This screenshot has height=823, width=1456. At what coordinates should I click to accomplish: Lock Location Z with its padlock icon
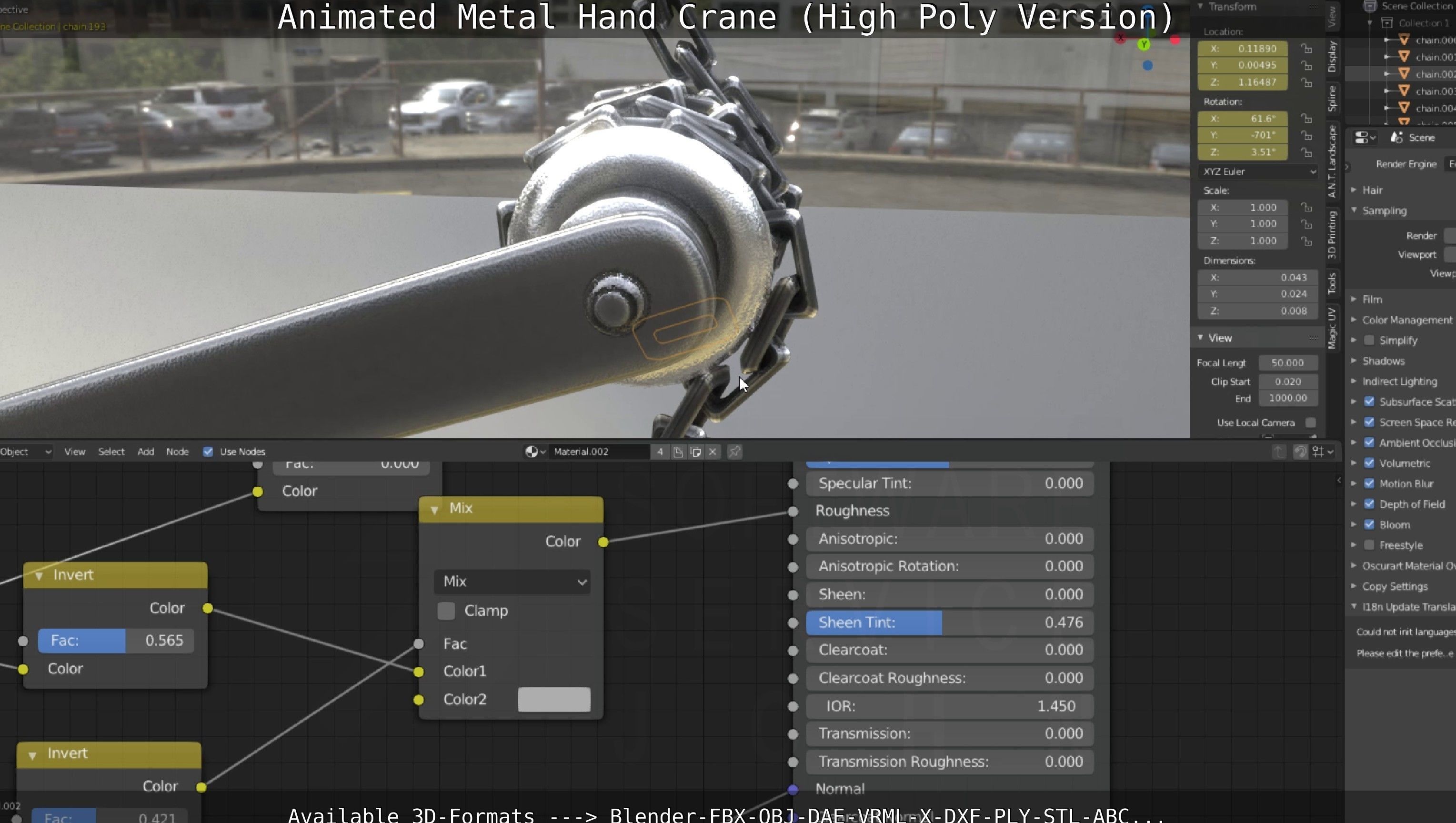tap(1306, 82)
